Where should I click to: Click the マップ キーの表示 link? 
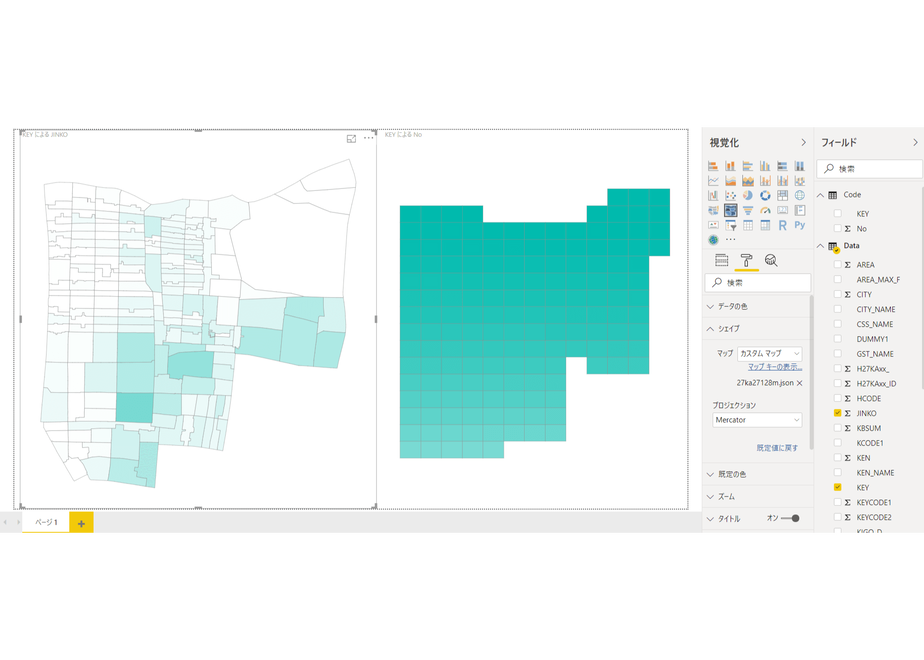tap(775, 367)
